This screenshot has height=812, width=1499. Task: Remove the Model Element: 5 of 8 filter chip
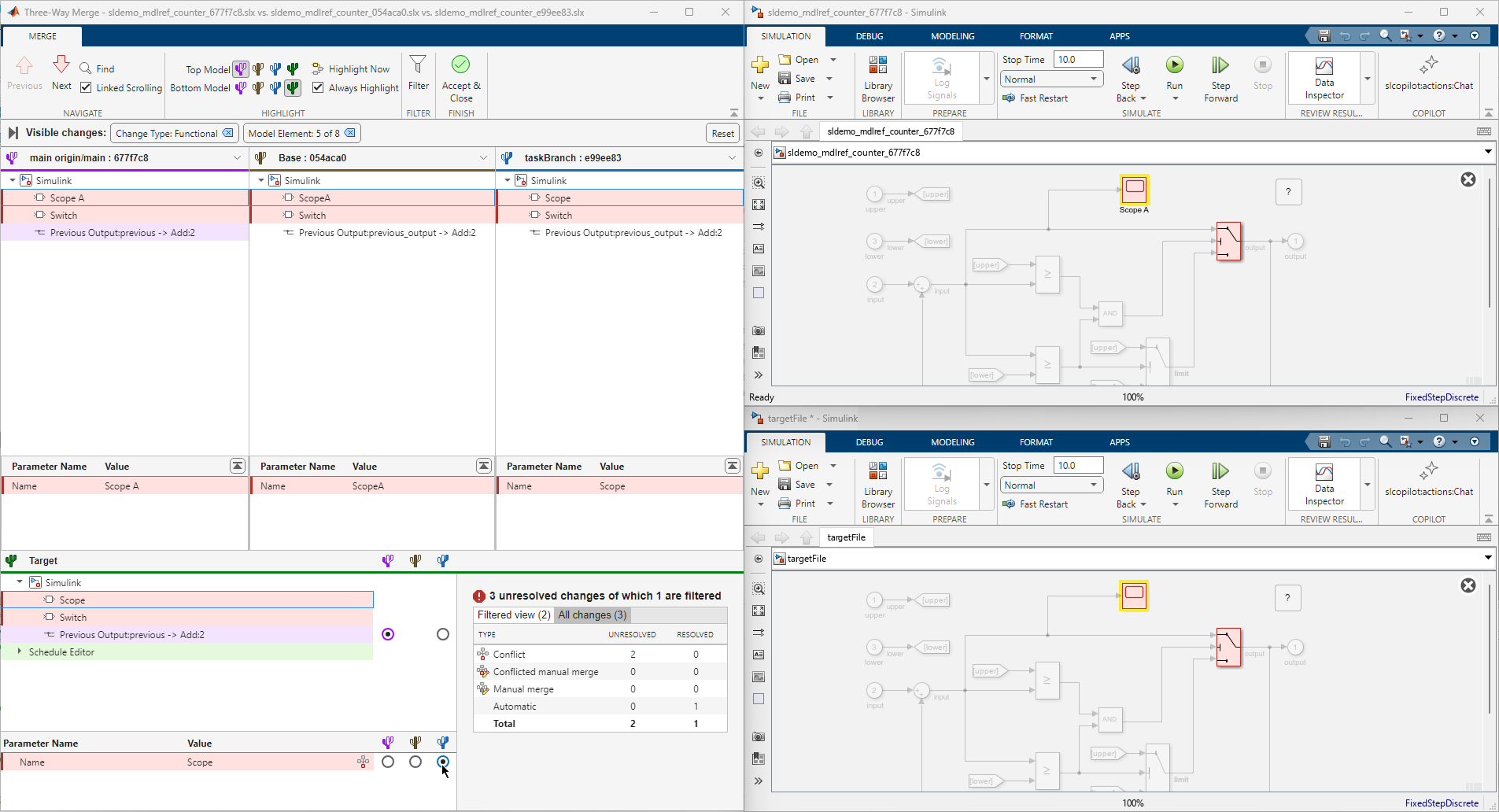tap(350, 133)
